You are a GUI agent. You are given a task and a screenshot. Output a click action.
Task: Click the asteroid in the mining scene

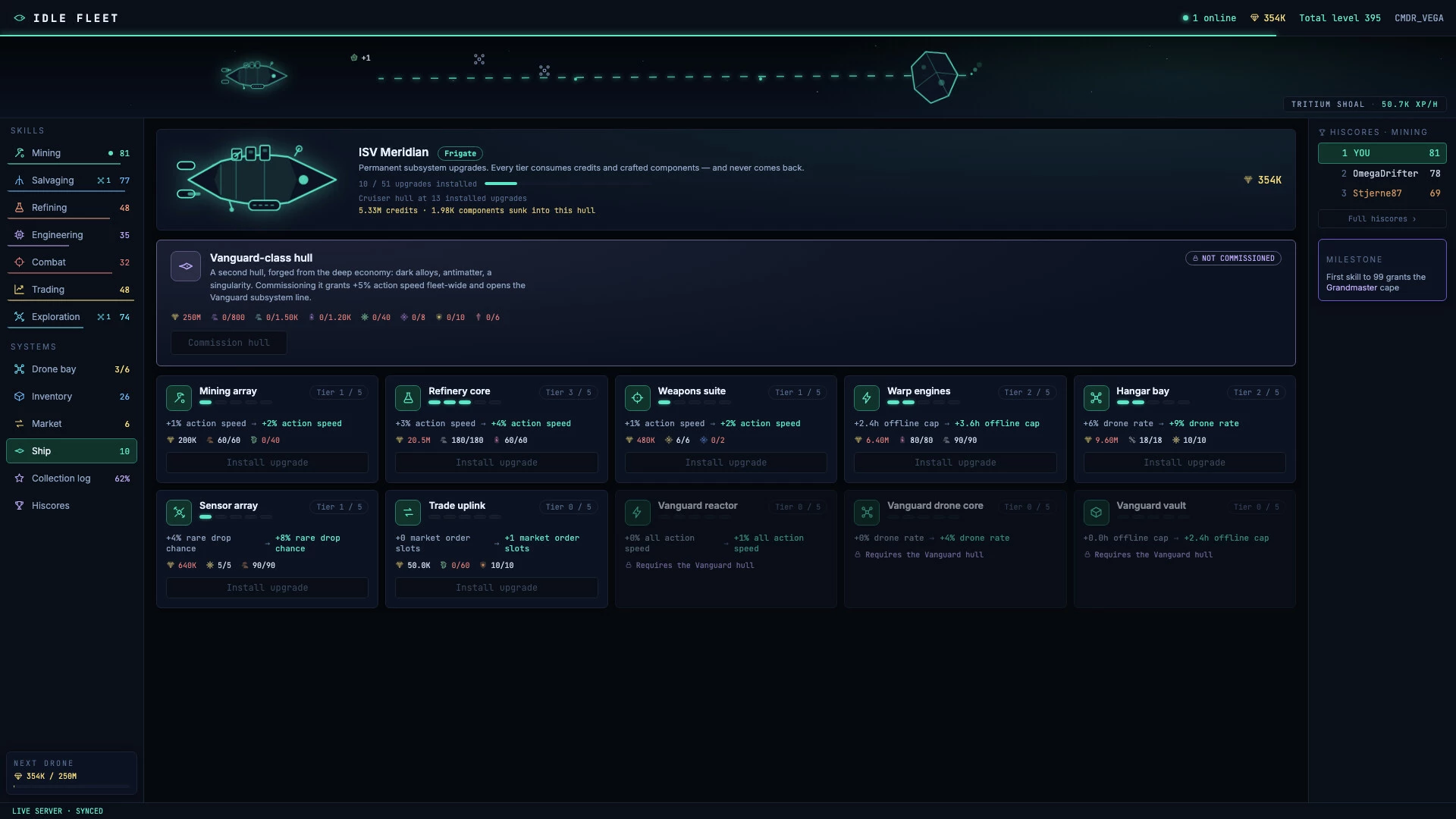click(x=934, y=77)
